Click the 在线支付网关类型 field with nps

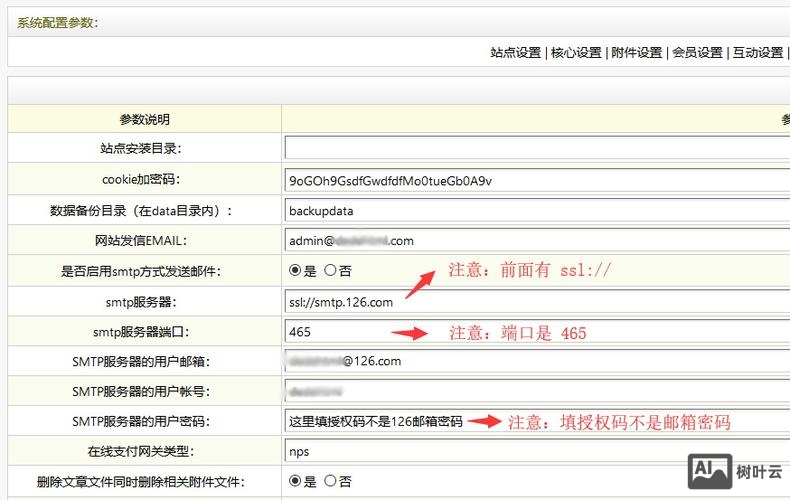point(537,451)
